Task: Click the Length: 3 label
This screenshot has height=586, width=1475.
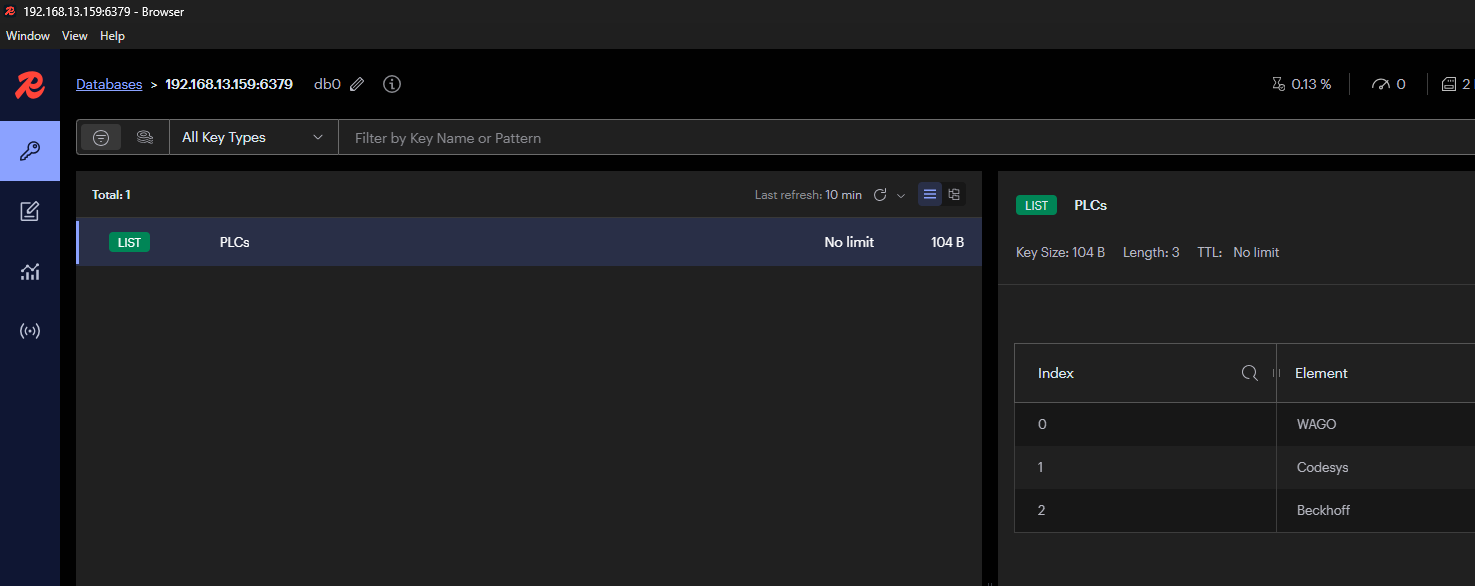Action: point(1151,252)
